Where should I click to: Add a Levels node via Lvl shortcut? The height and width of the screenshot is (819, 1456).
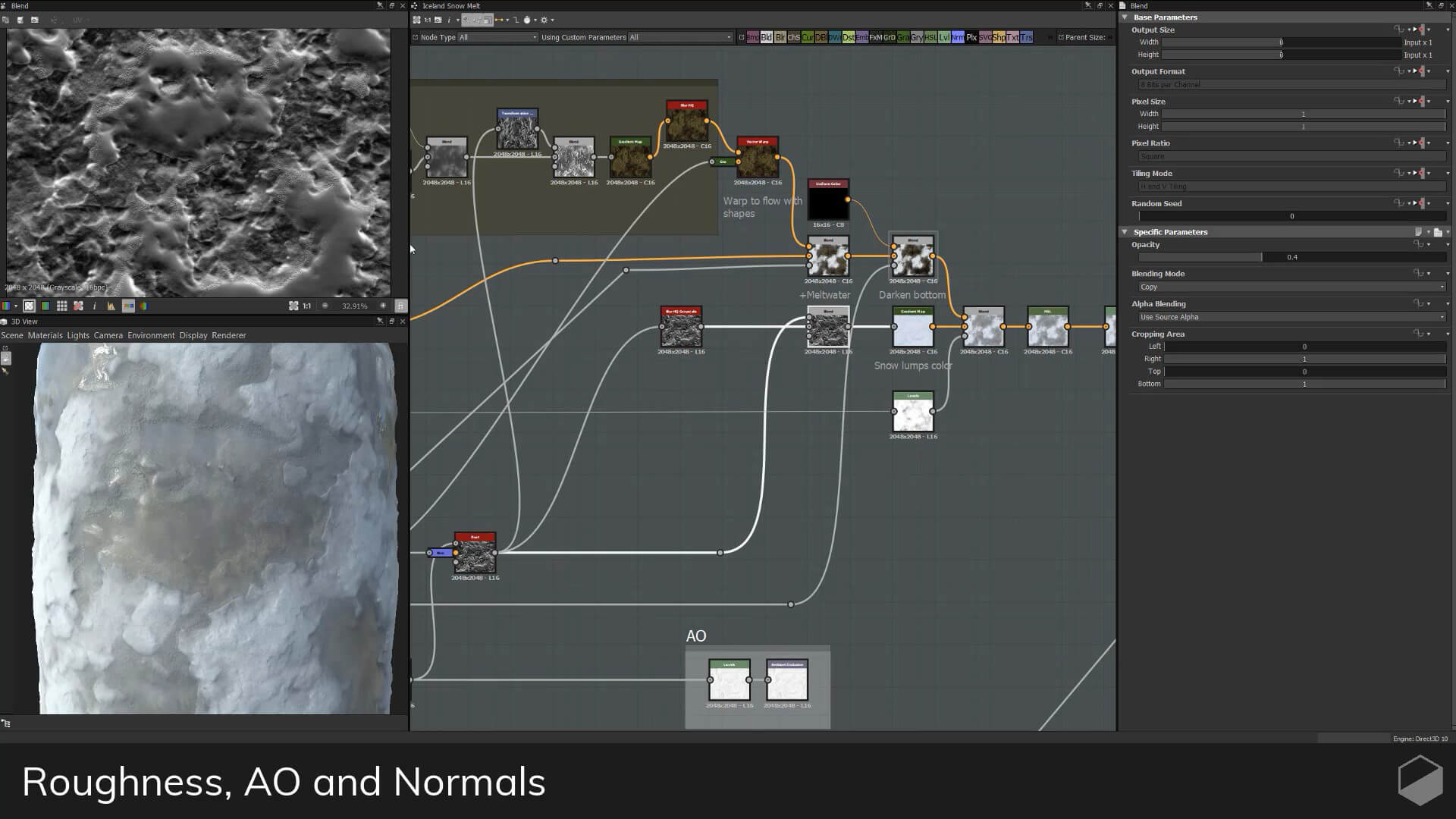click(944, 37)
